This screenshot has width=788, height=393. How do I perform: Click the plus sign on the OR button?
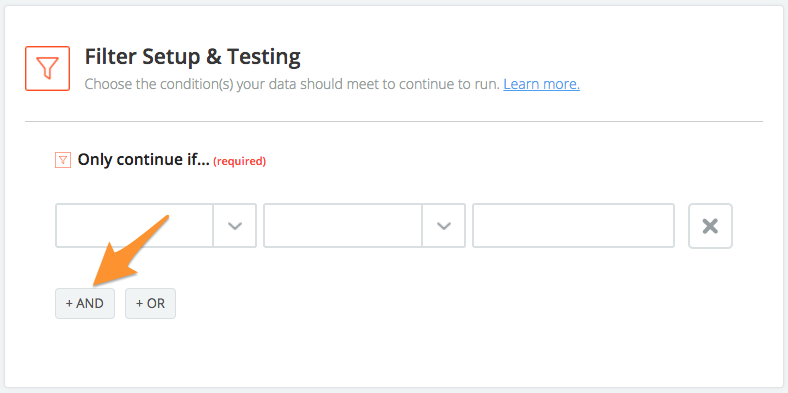pos(140,304)
